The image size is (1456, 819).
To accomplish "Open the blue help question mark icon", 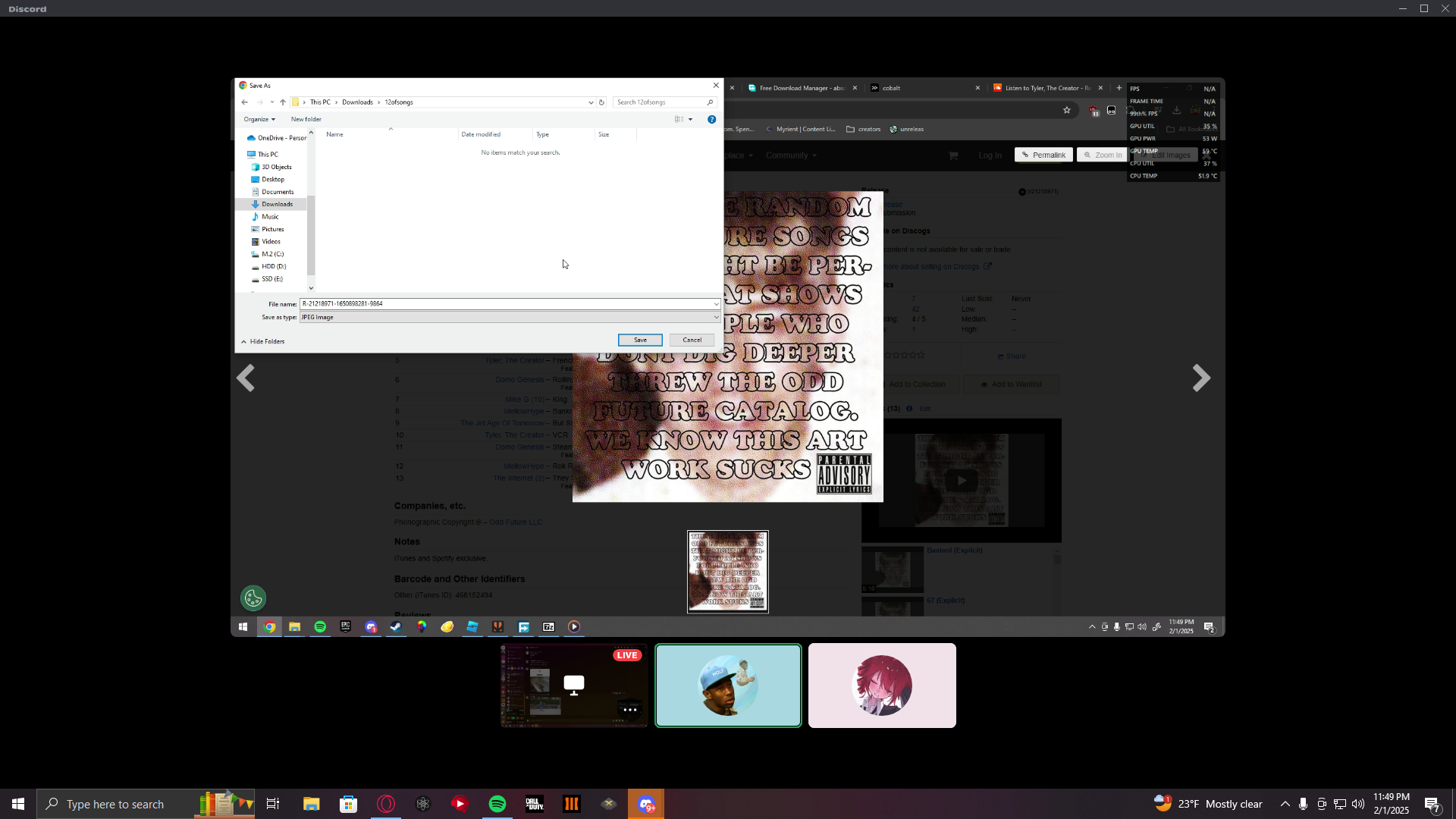I will (711, 119).
